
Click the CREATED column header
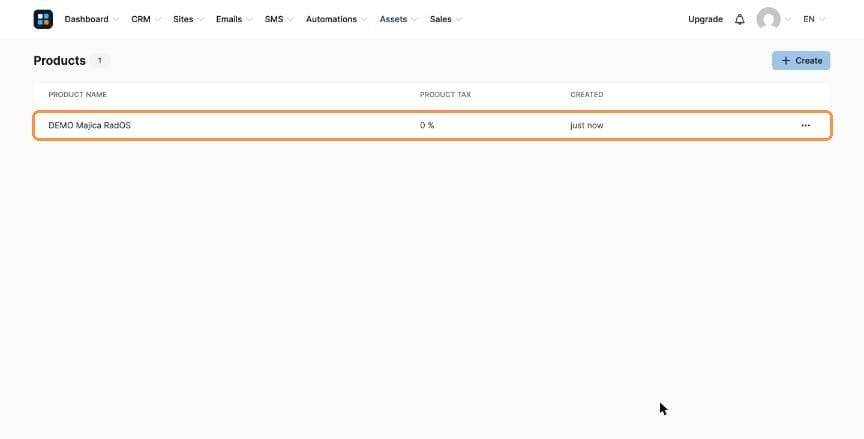pos(587,95)
